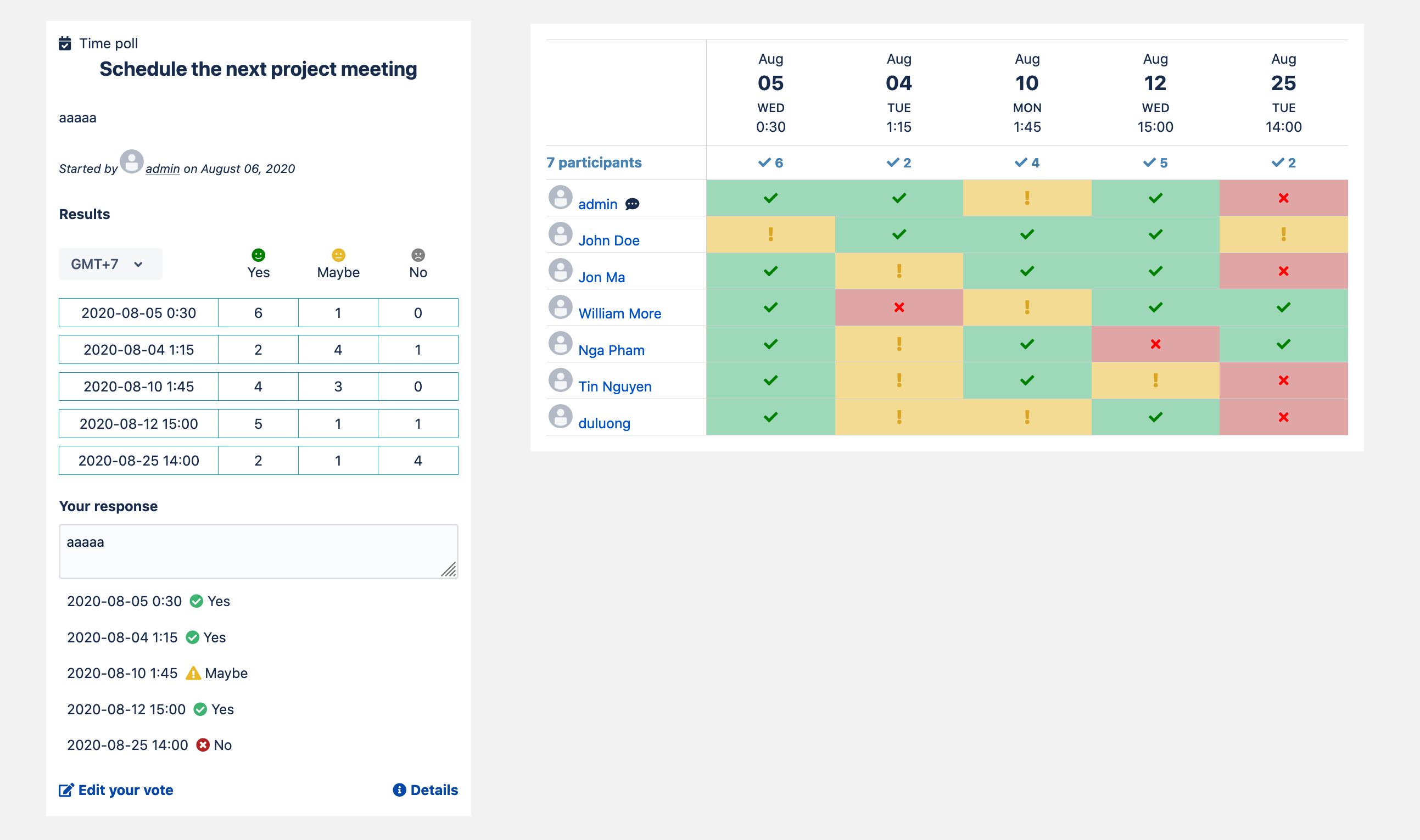The height and width of the screenshot is (840, 1420).
Task: Click Edit your vote
Action: pos(116,789)
